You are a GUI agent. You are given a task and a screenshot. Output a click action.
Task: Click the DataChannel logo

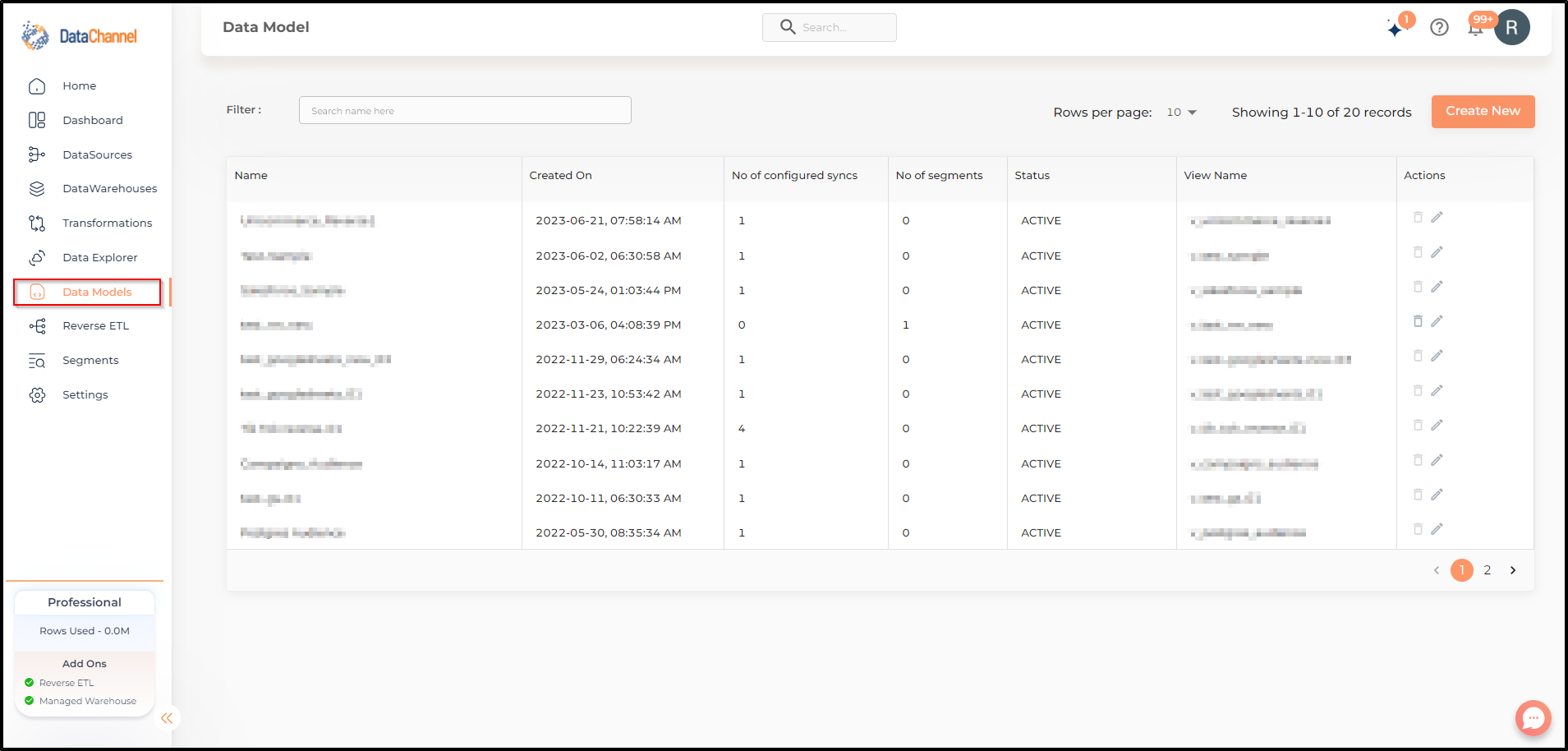pos(80,36)
